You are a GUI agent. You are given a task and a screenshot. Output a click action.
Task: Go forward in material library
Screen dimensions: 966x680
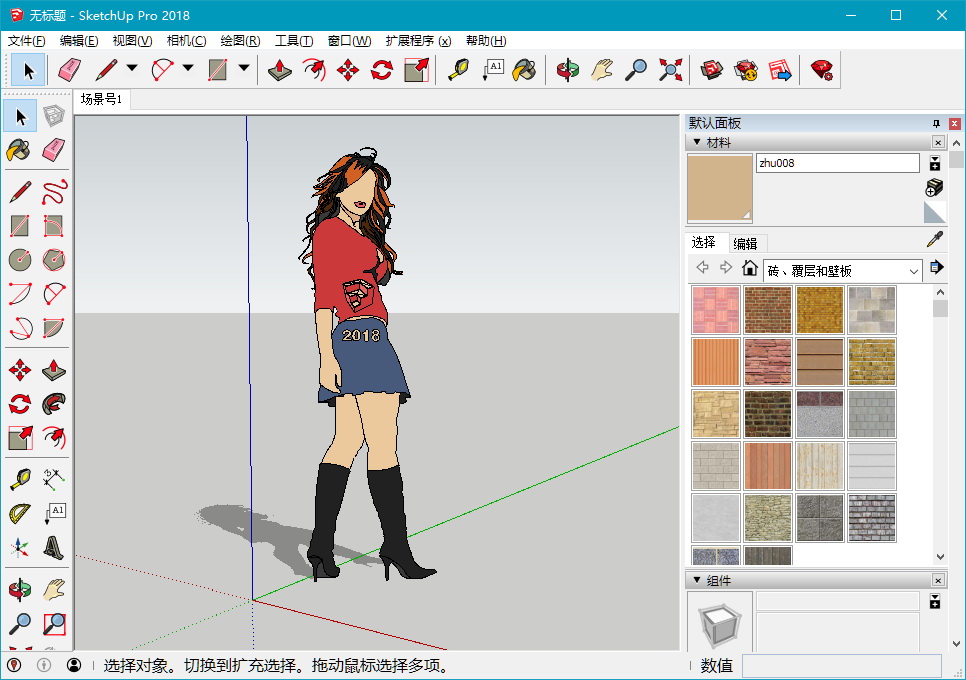(726, 267)
